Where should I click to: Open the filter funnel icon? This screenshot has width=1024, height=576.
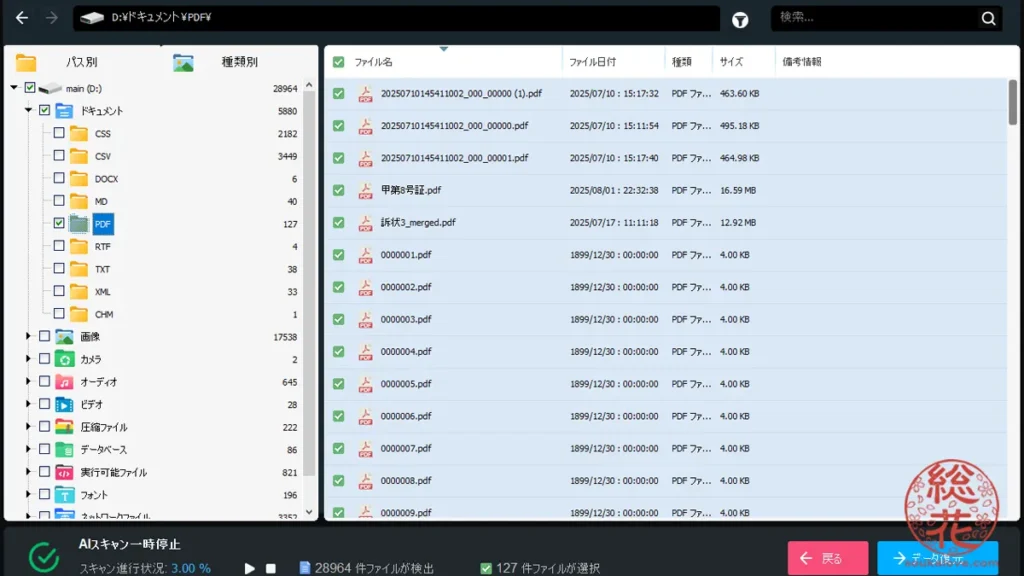pos(740,19)
